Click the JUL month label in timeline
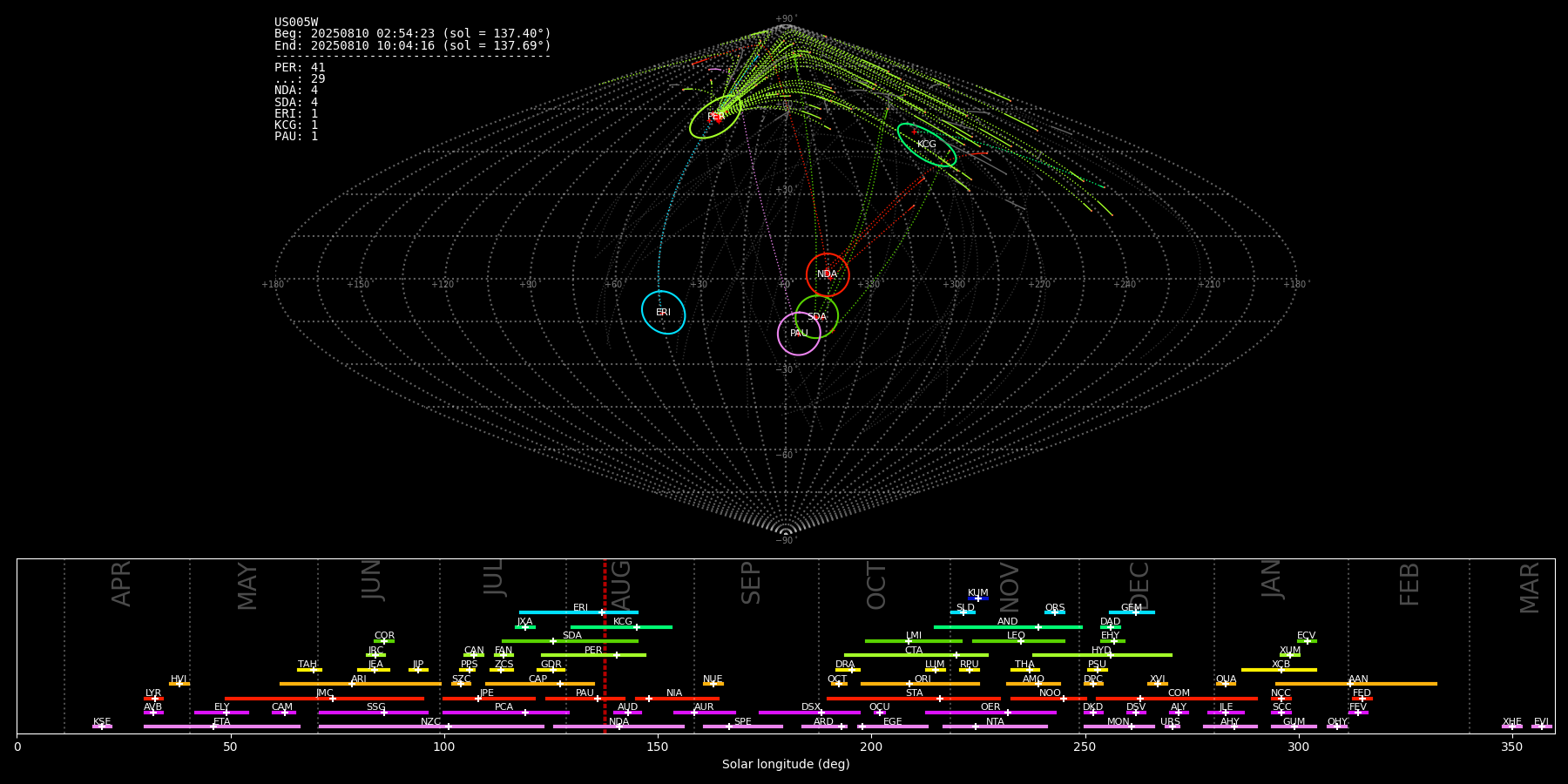Image resolution: width=1568 pixels, height=784 pixels. 494,578
